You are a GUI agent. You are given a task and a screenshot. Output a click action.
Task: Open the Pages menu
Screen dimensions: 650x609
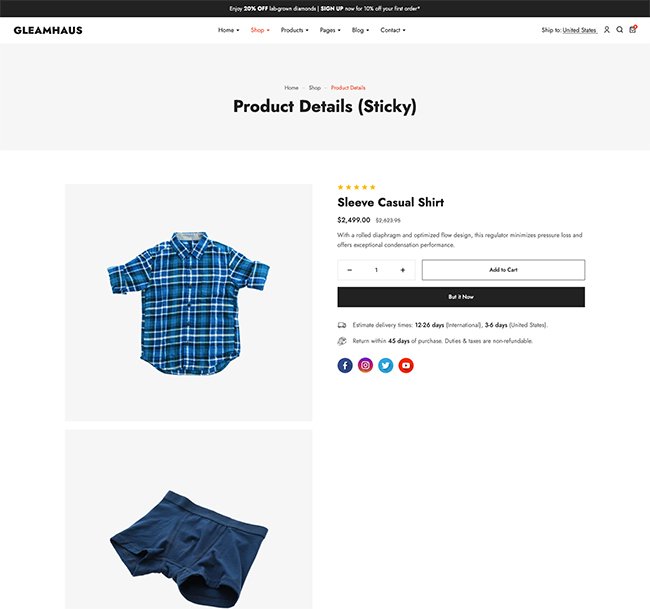tap(330, 30)
